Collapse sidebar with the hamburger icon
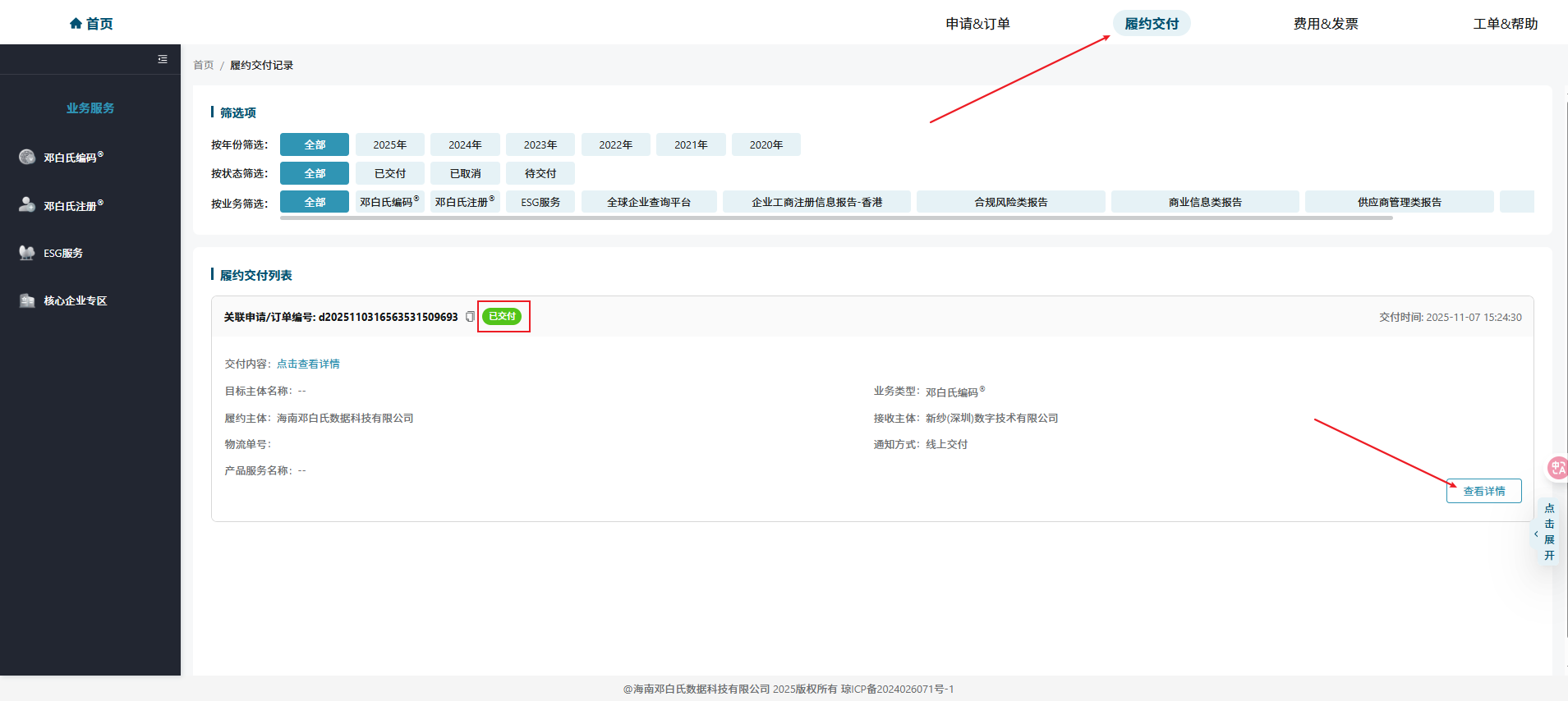 pos(163,59)
